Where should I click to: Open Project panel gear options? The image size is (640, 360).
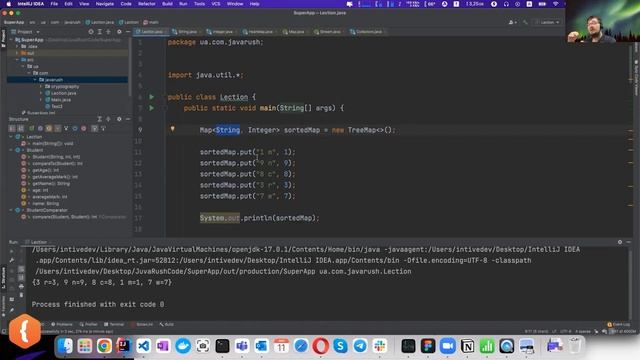pyautogui.click(x=119, y=31)
